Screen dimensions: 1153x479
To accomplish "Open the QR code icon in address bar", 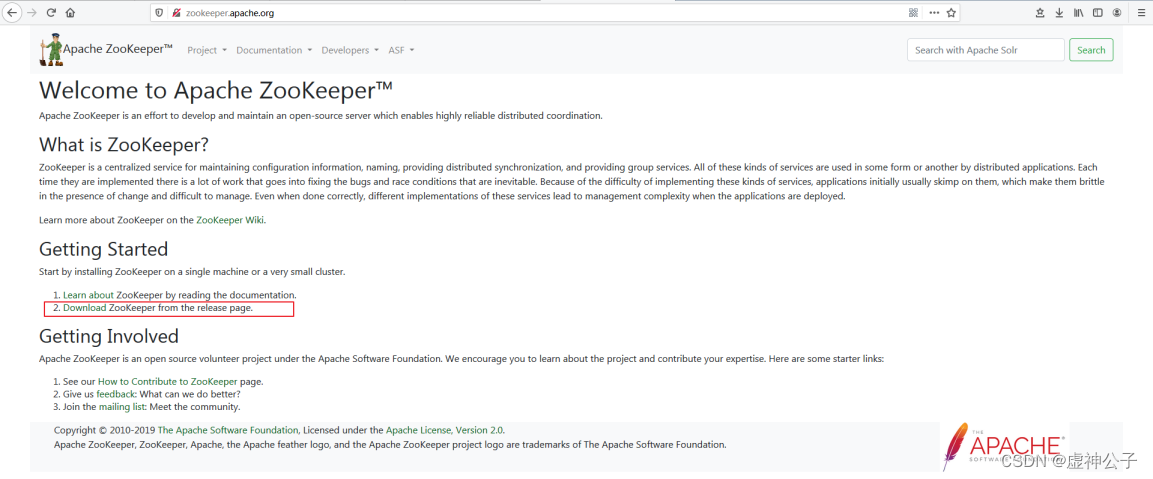I will 913,13.
